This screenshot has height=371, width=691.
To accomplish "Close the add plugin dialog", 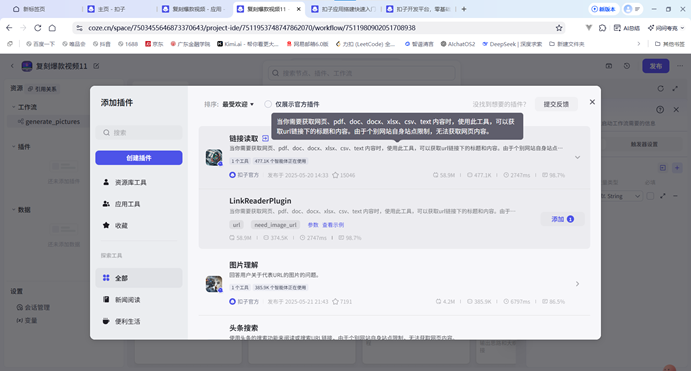I will coord(592,102).
